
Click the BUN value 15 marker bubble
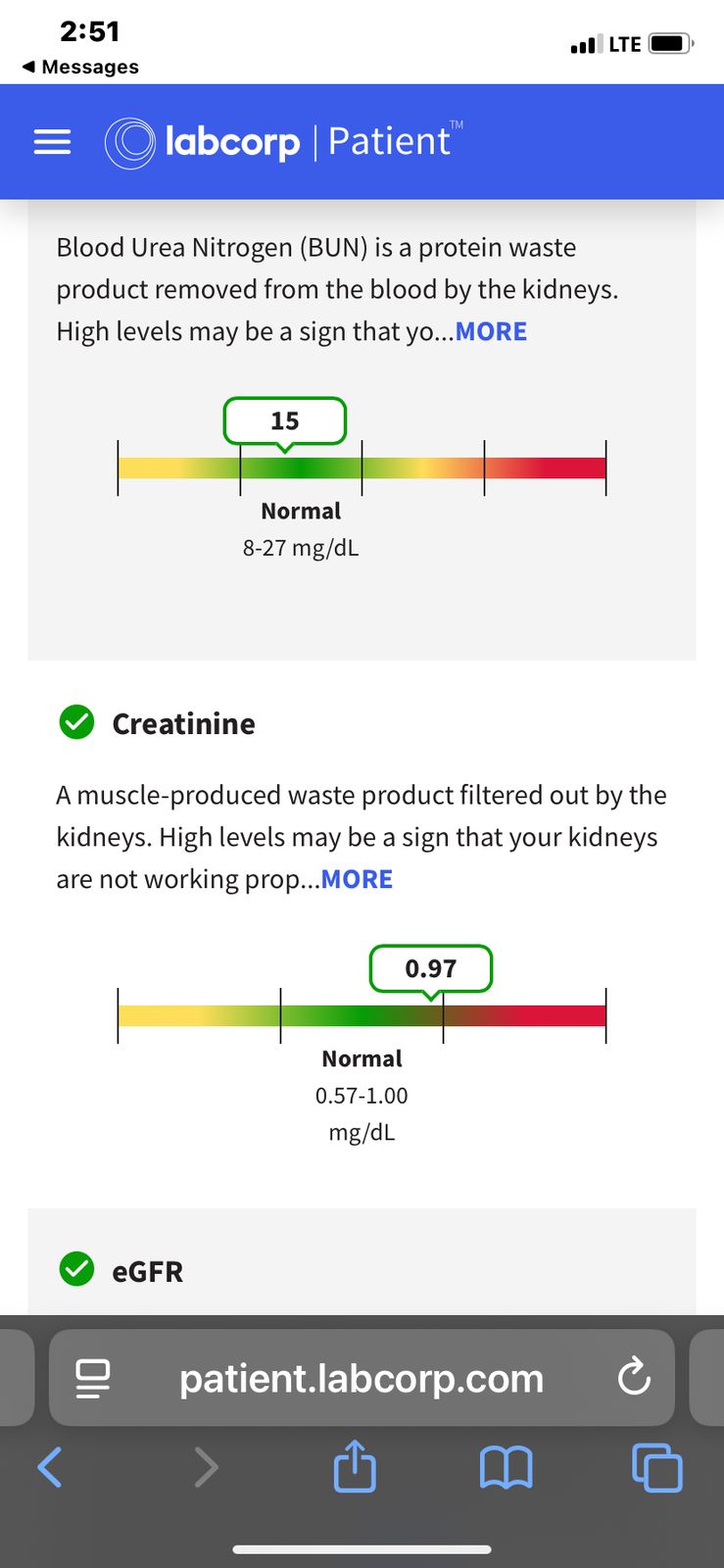(284, 420)
